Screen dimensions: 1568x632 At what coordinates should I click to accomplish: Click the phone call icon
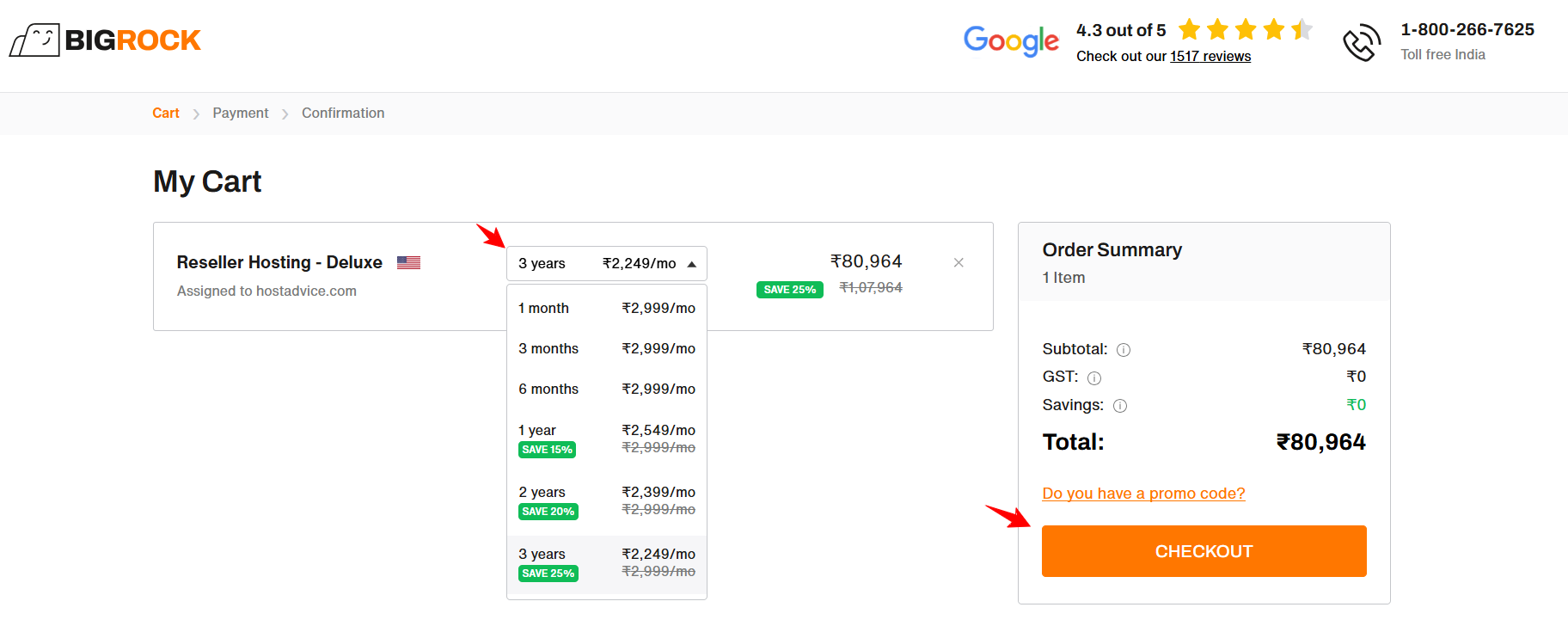[x=1362, y=43]
